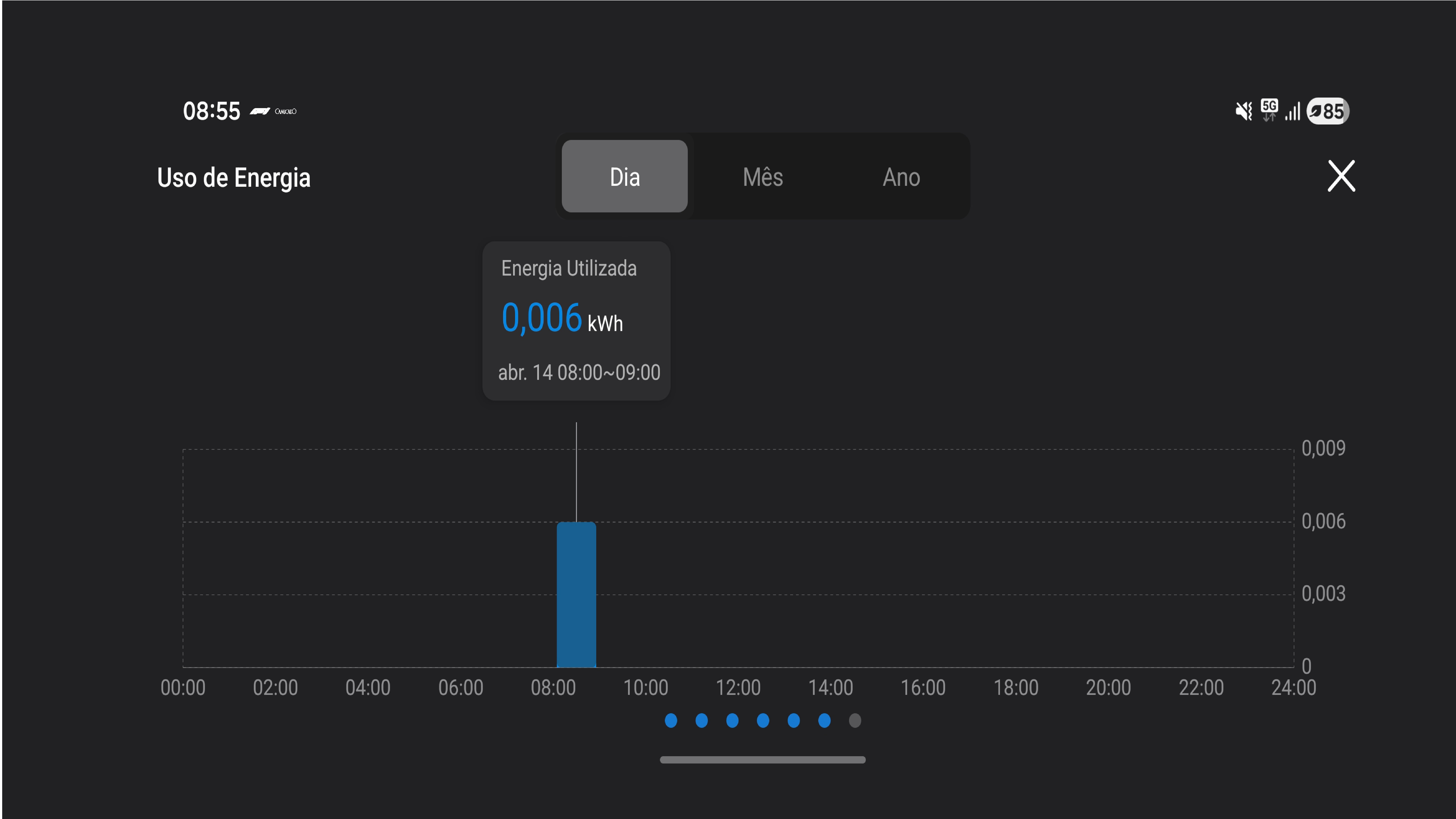Tap the 16:00 axis label
Viewport: 1456px width, 819px height.
tap(923, 688)
